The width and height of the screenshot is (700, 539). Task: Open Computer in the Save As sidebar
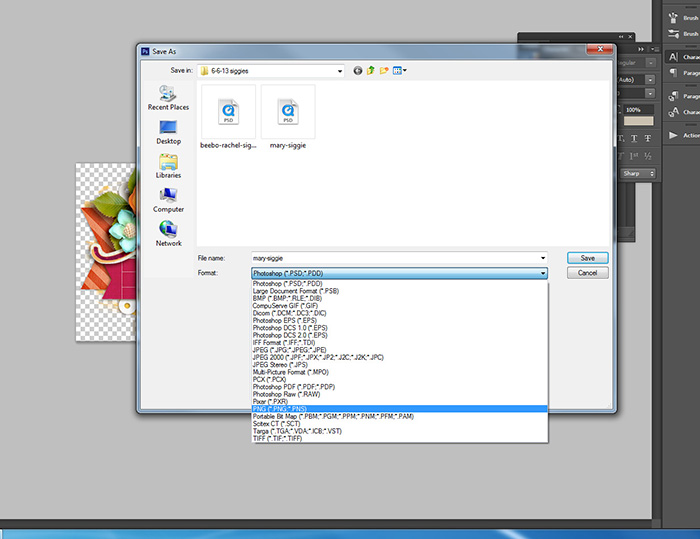(x=168, y=200)
